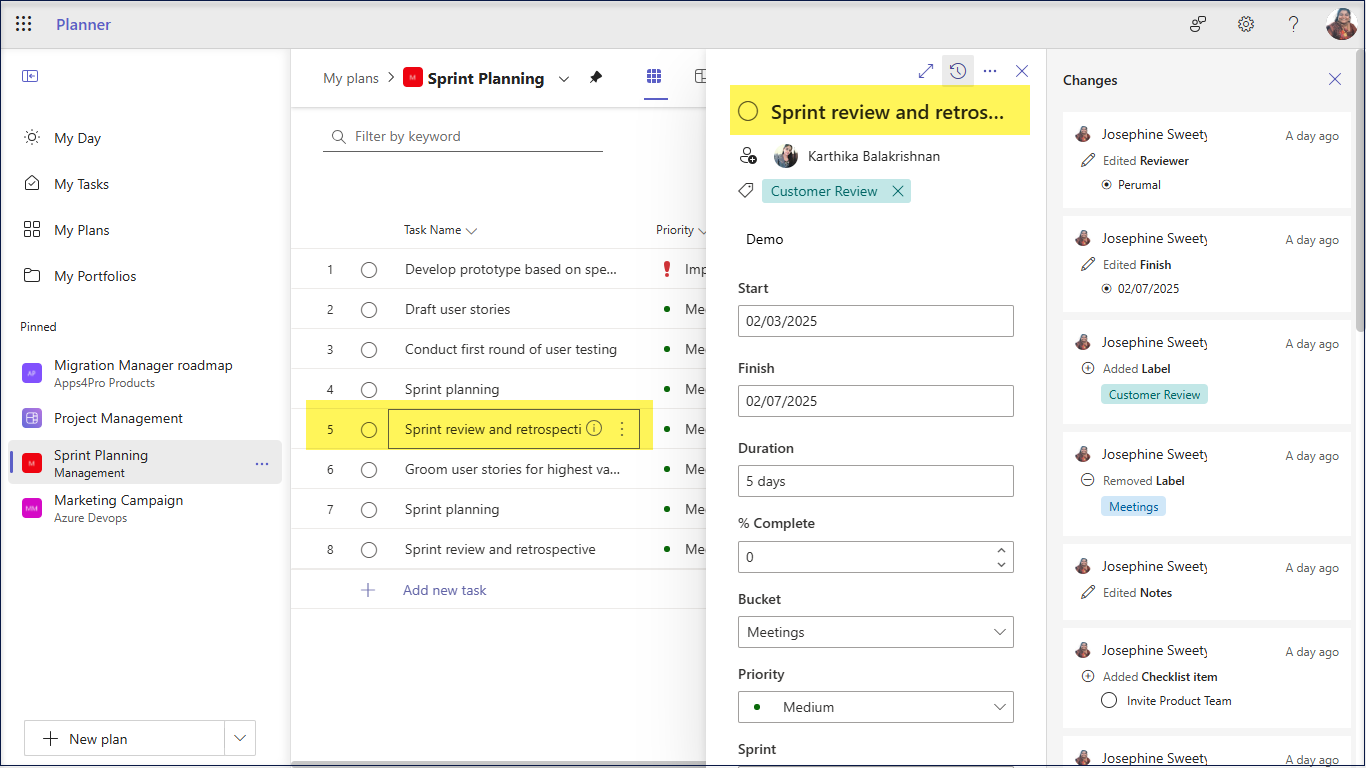Open info icon on task row 5

coord(594,429)
